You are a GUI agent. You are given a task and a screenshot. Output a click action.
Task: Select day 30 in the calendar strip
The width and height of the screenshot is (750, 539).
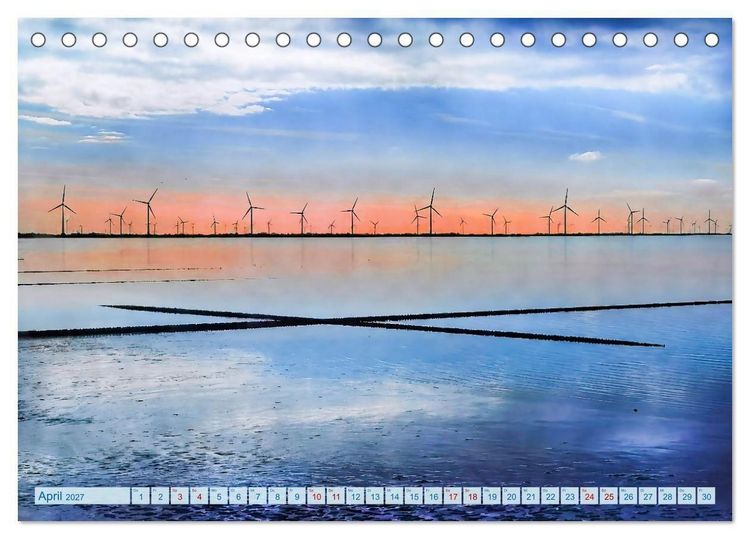[x=706, y=496]
